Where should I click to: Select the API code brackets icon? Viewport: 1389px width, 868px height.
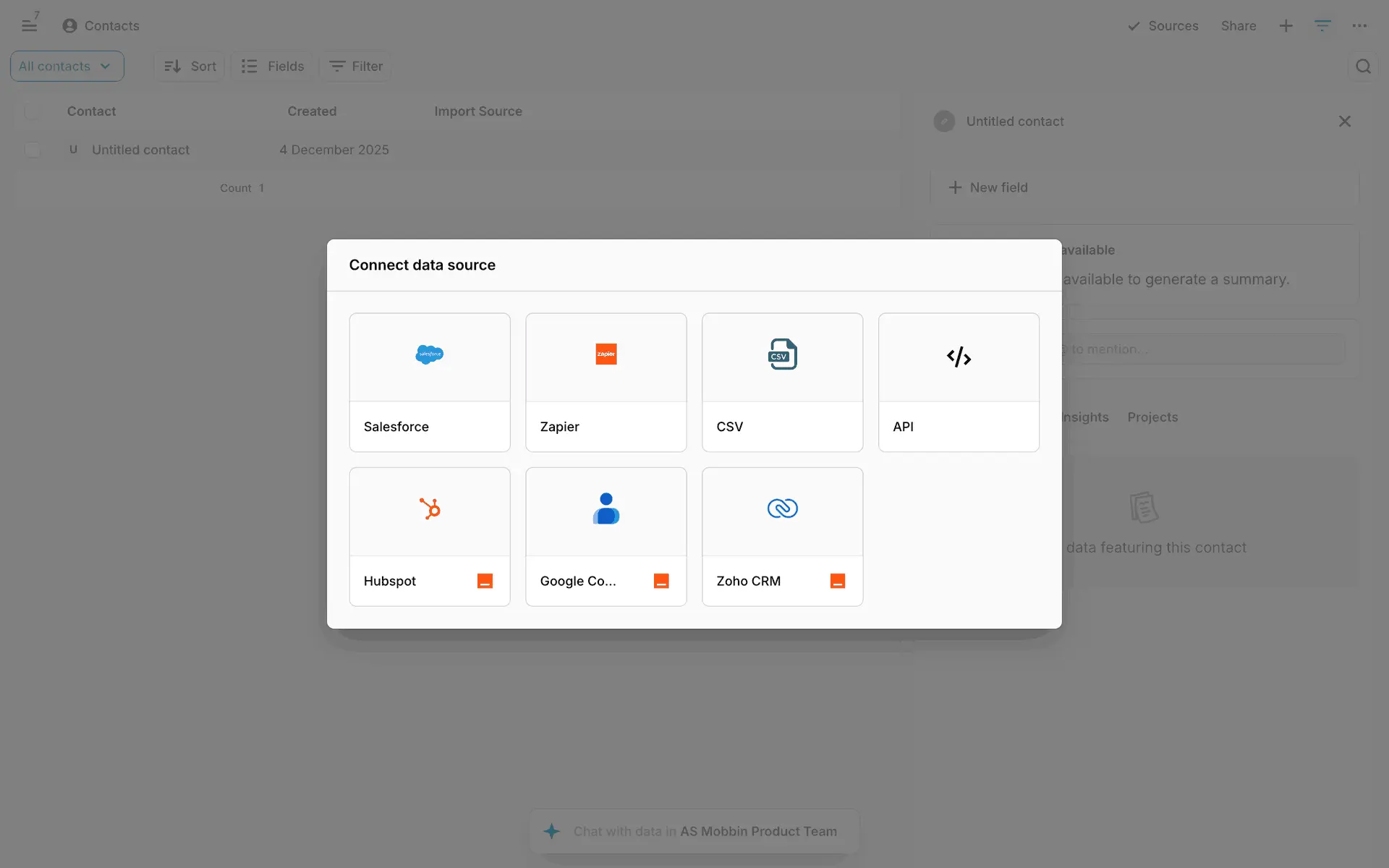(x=959, y=357)
